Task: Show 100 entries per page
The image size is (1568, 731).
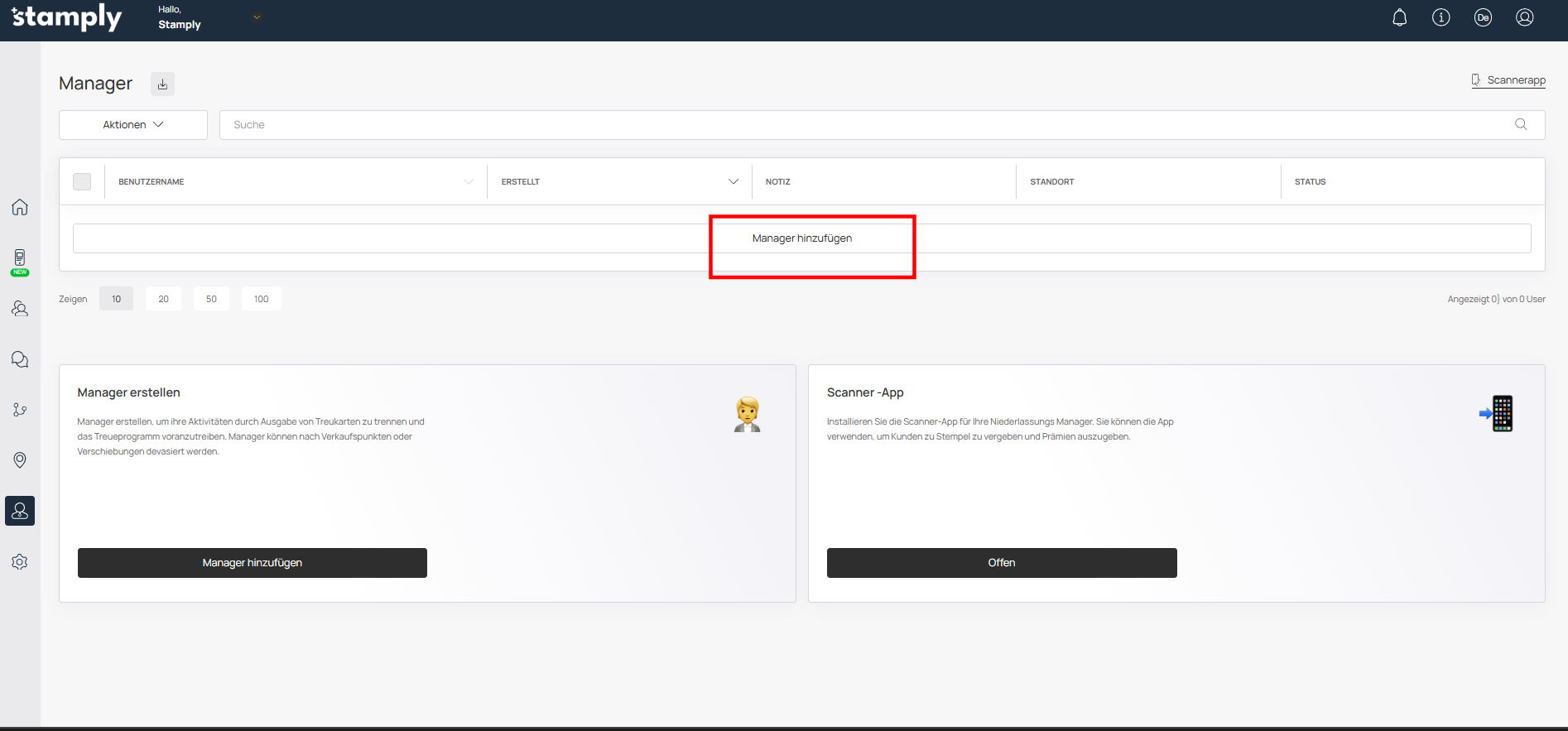Action: click(261, 299)
